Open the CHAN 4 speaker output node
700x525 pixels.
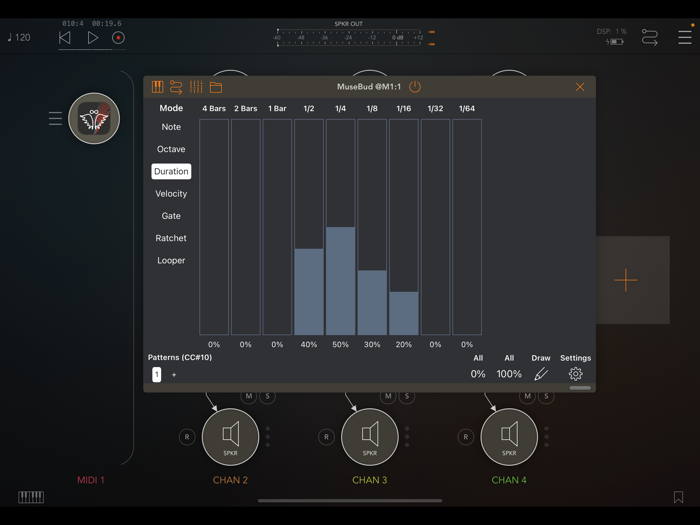pyautogui.click(x=509, y=437)
